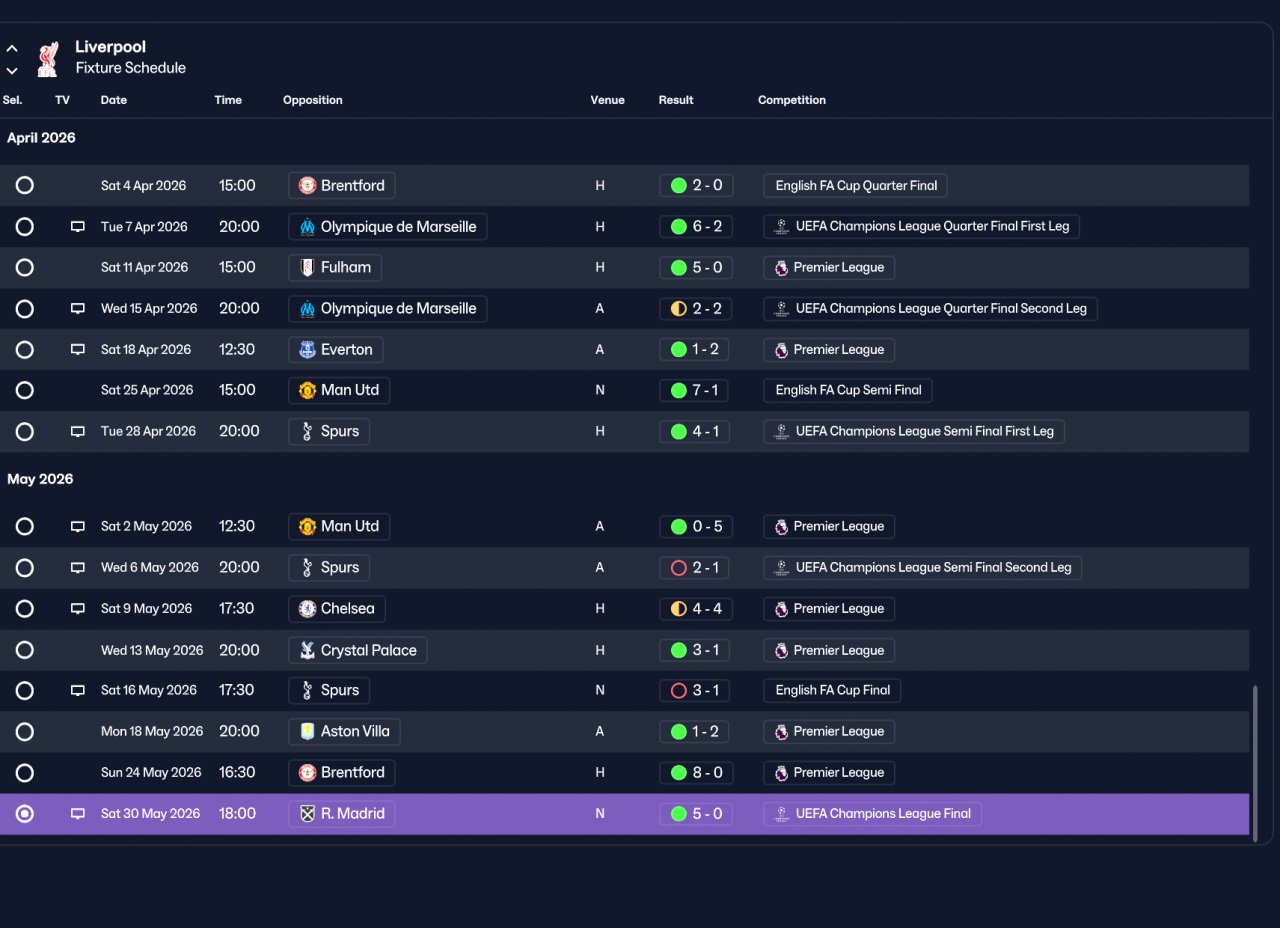Click the Chelsea club badge
The width and height of the screenshot is (1280, 928).
coord(308,609)
